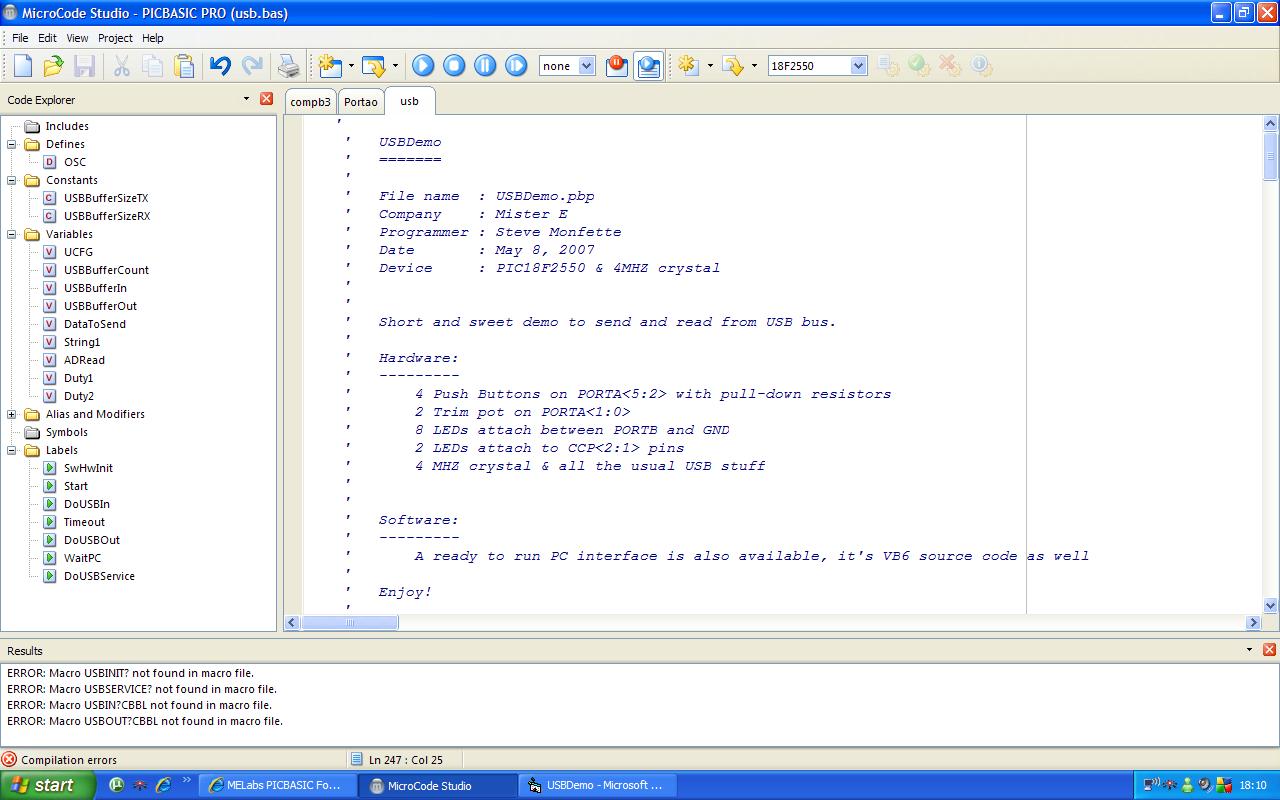1280x800 pixels.
Task: Click the disabled green check toolbar icon
Action: pos(919,66)
